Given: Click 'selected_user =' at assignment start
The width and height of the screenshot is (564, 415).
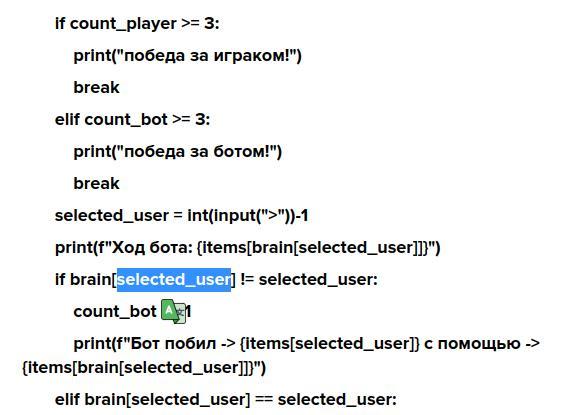Looking at the screenshot, I should [x=119, y=216].
